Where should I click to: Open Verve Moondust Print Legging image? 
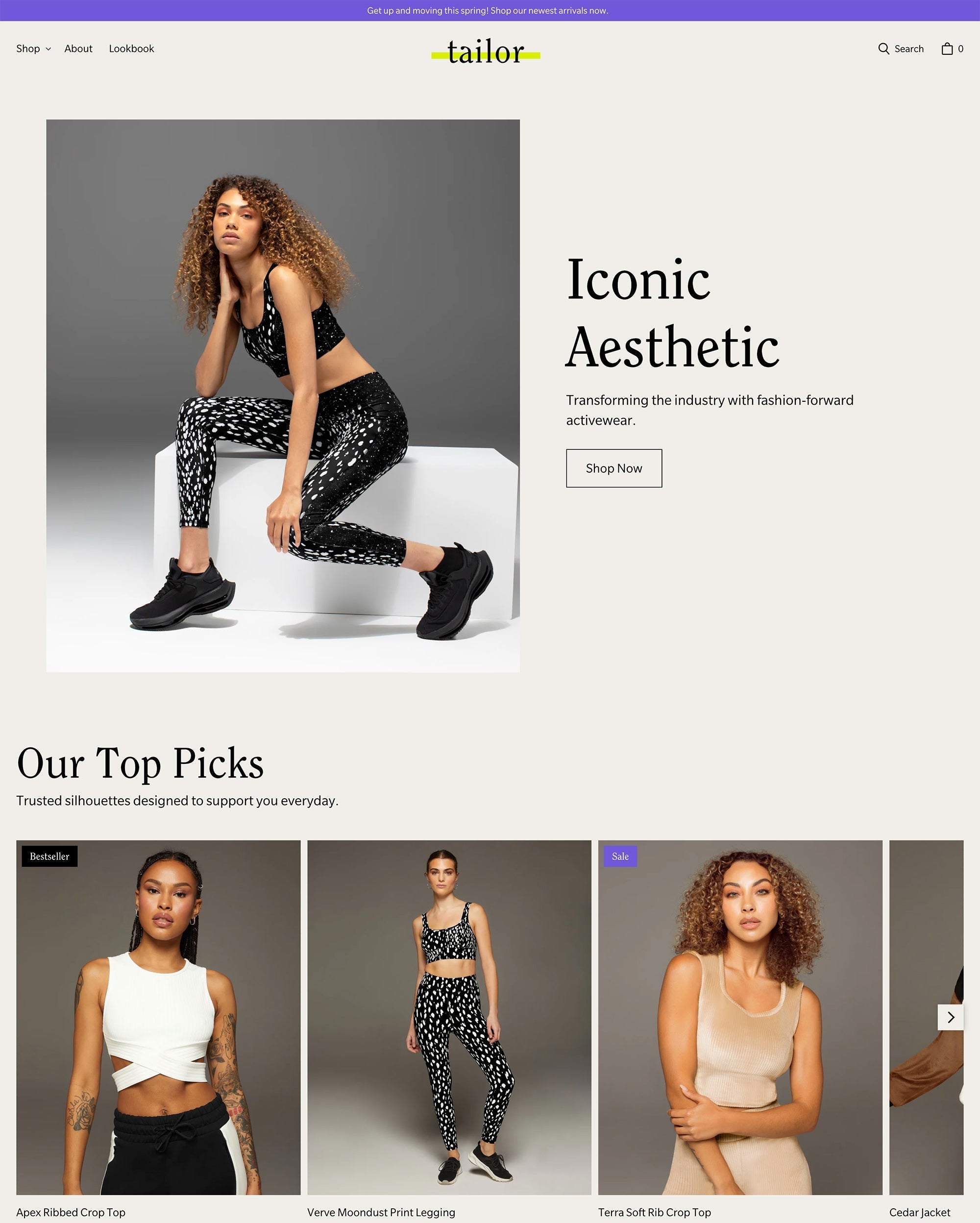click(449, 1017)
